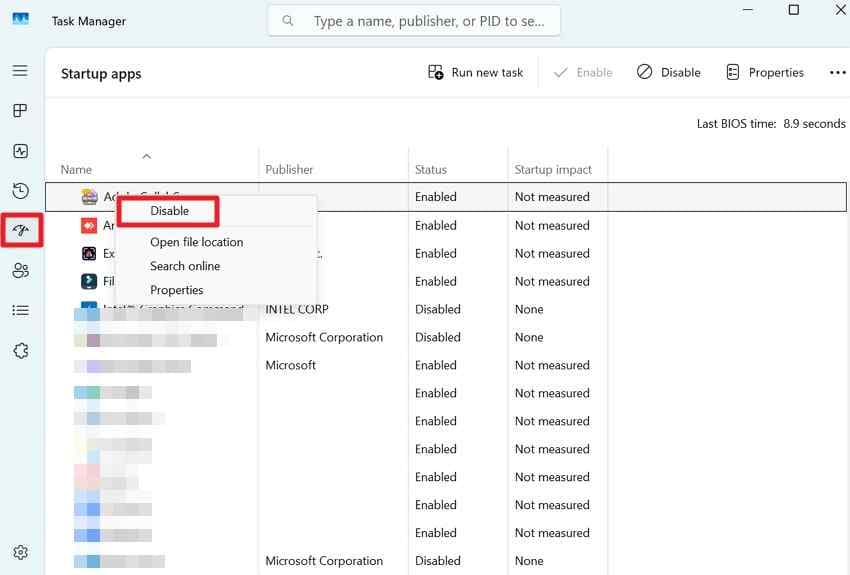
Task: Click the Properties toolbar button
Action: pos(764,72)
